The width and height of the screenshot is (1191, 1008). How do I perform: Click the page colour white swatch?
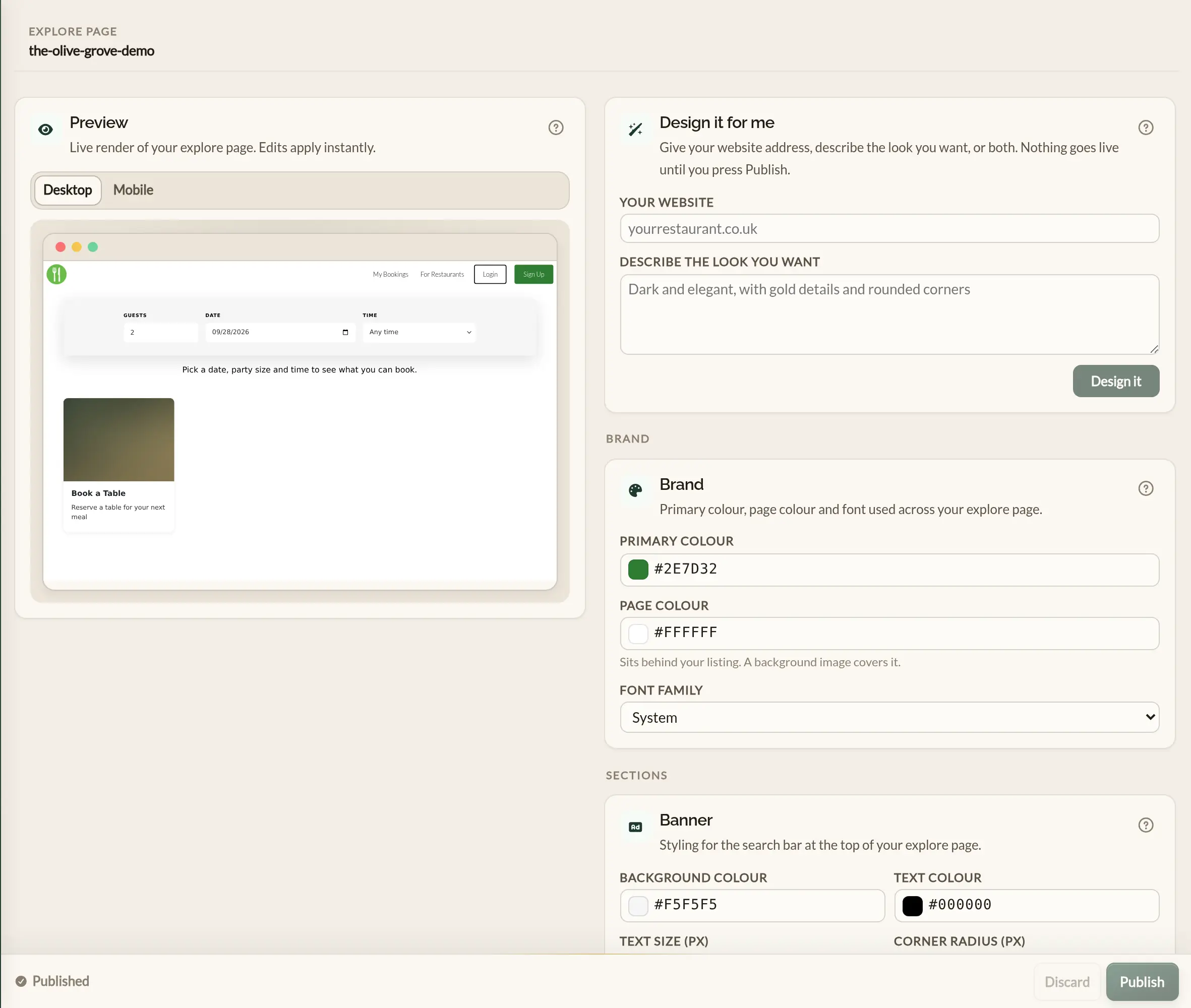tap(638, 633)
